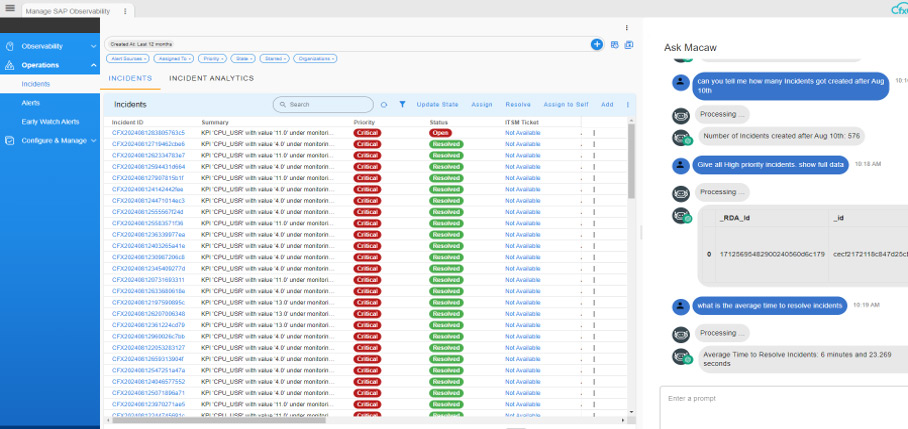The image size is (908, 429).
Task: Click the user avatar beside 'Give all High priority' message
Action: click(680, 166)
